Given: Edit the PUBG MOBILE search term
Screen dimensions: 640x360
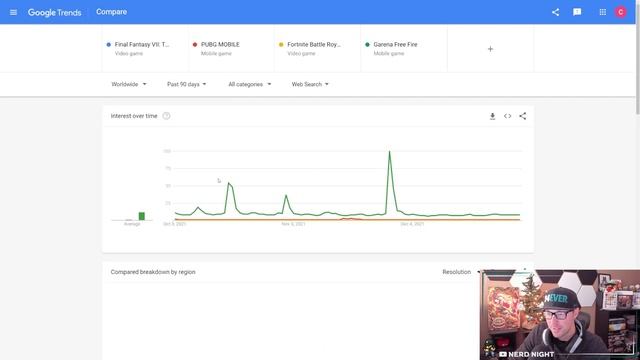Looking at the screenshot, I should (231, 49).
